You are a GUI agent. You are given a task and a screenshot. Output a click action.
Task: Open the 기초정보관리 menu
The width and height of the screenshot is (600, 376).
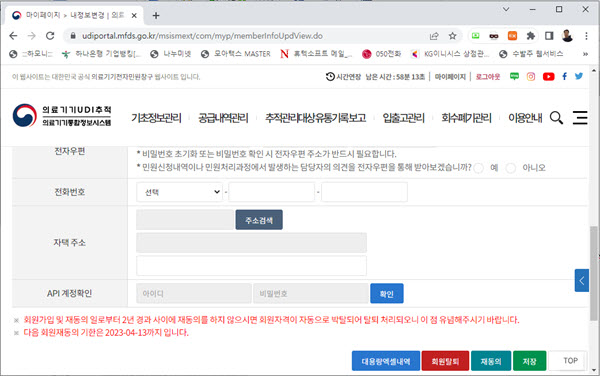156,118
